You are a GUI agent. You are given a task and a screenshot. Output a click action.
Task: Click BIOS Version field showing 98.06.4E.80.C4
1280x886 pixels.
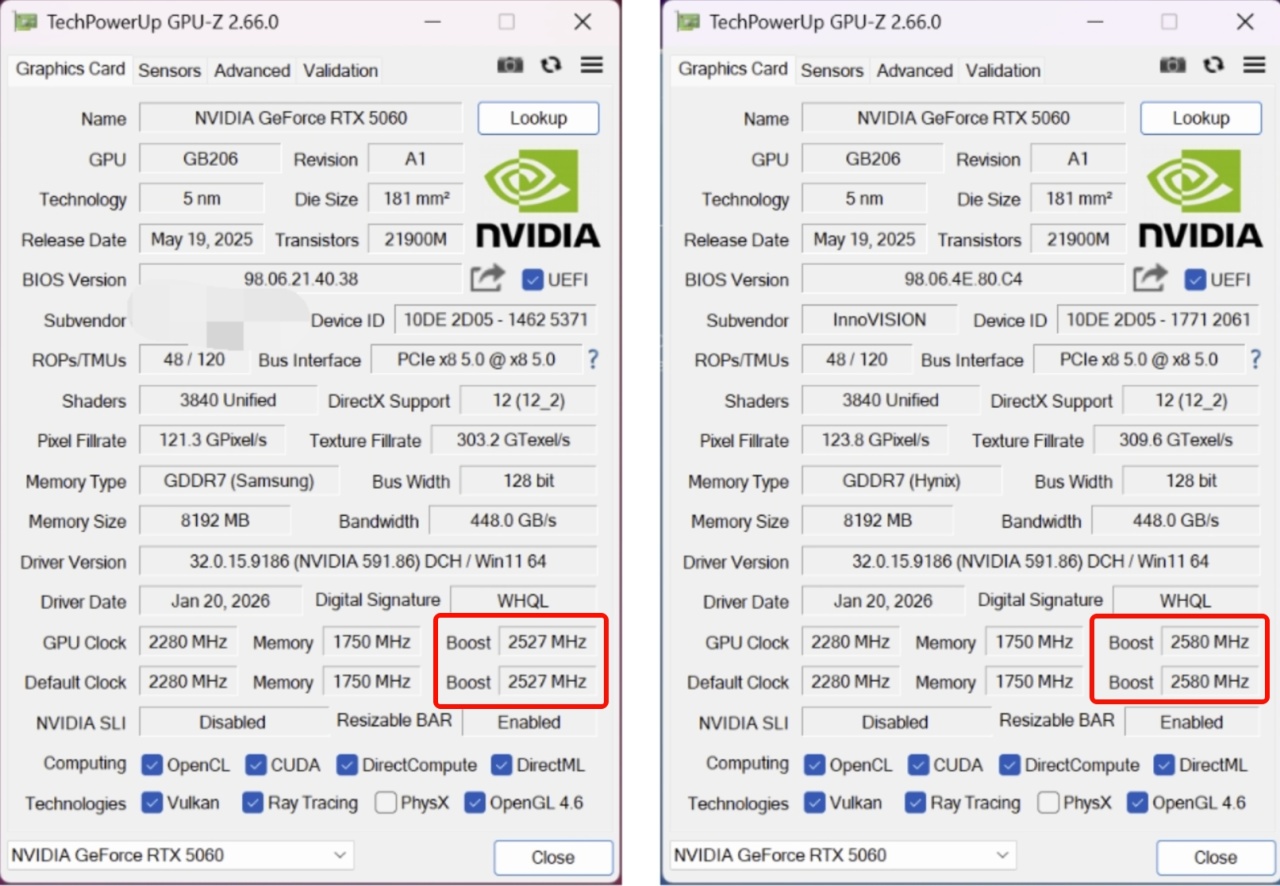[963, 279]
